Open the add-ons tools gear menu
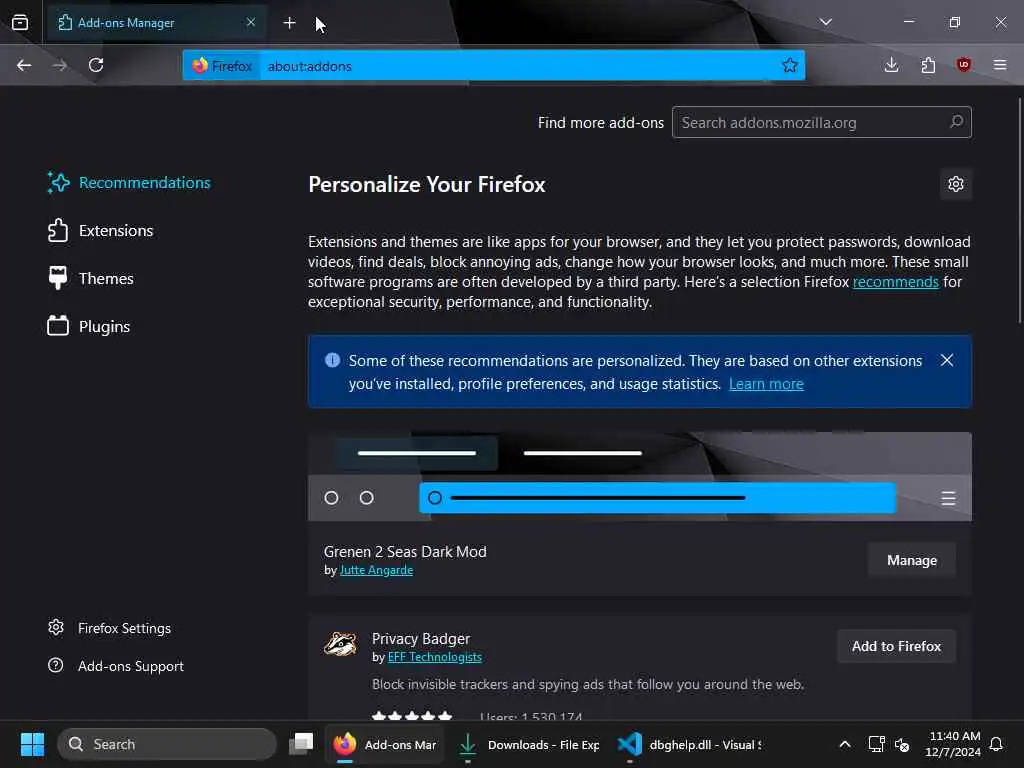This screenshot has width=1024, height=768. (x=955, y=184)
